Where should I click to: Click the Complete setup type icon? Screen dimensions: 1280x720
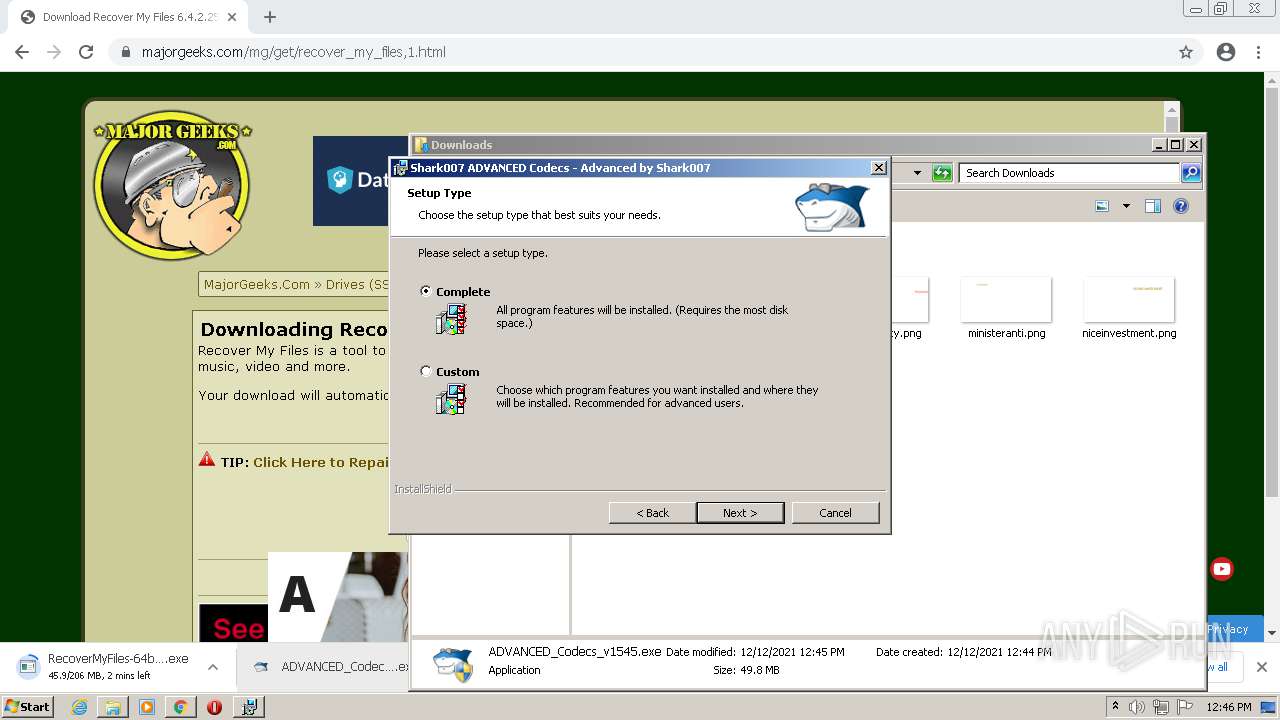451,319
